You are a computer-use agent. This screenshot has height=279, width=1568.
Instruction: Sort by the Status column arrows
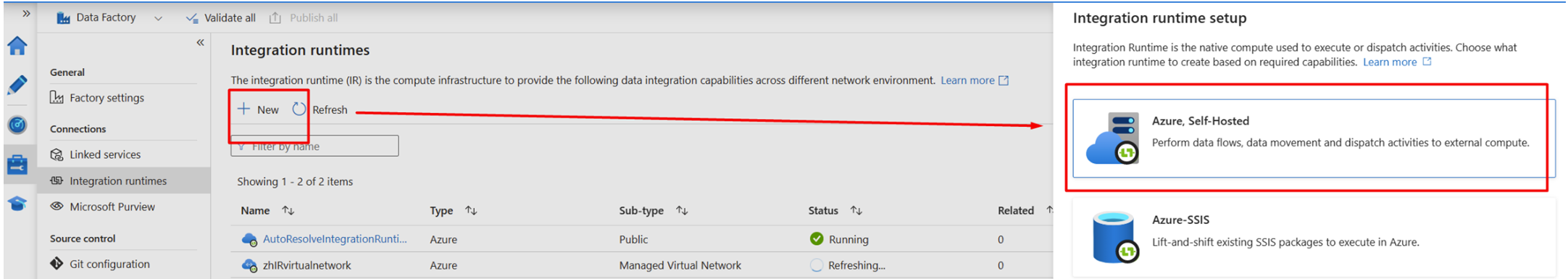click(x=856, y=210)
